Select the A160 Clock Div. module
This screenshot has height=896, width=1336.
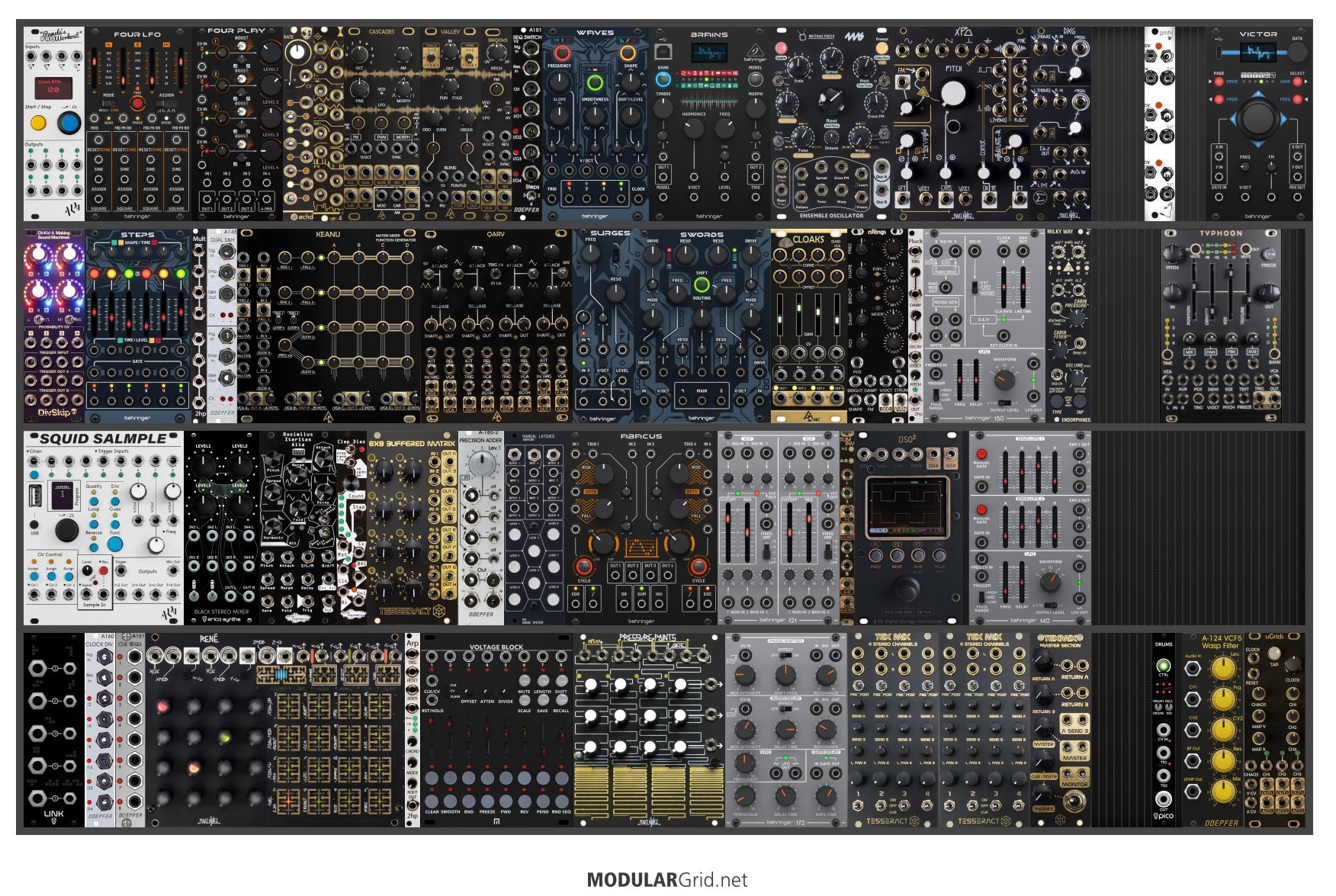(x=100, y=730)
